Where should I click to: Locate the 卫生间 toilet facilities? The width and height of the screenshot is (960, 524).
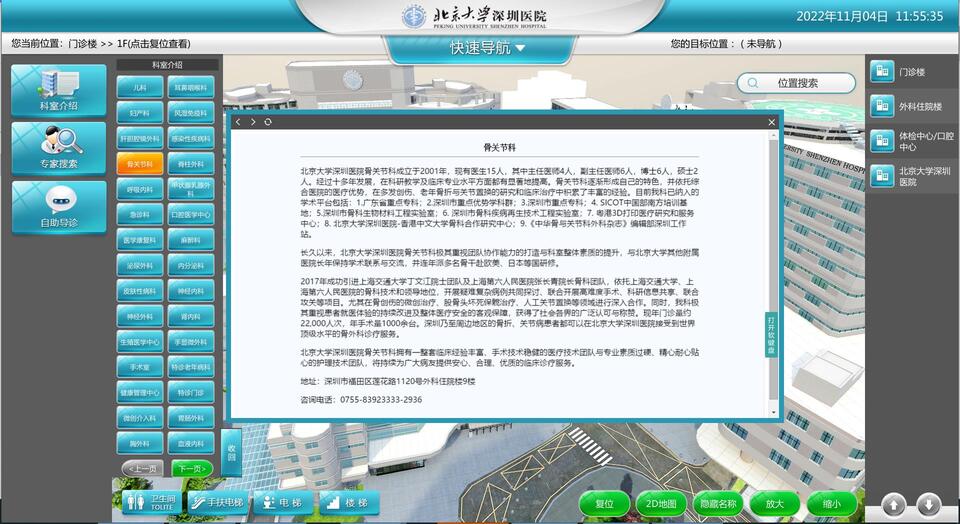pyautogui.click(x=150, y=502)
